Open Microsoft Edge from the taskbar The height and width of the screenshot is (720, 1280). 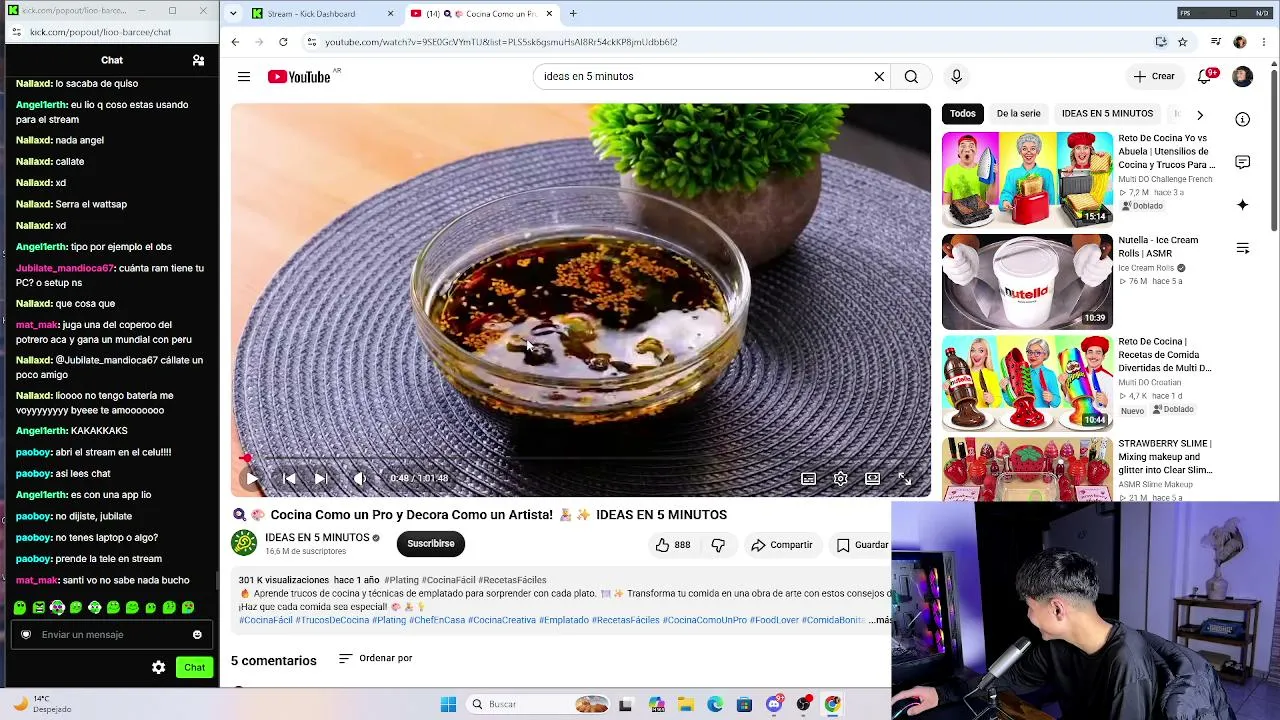click(715, 704)
